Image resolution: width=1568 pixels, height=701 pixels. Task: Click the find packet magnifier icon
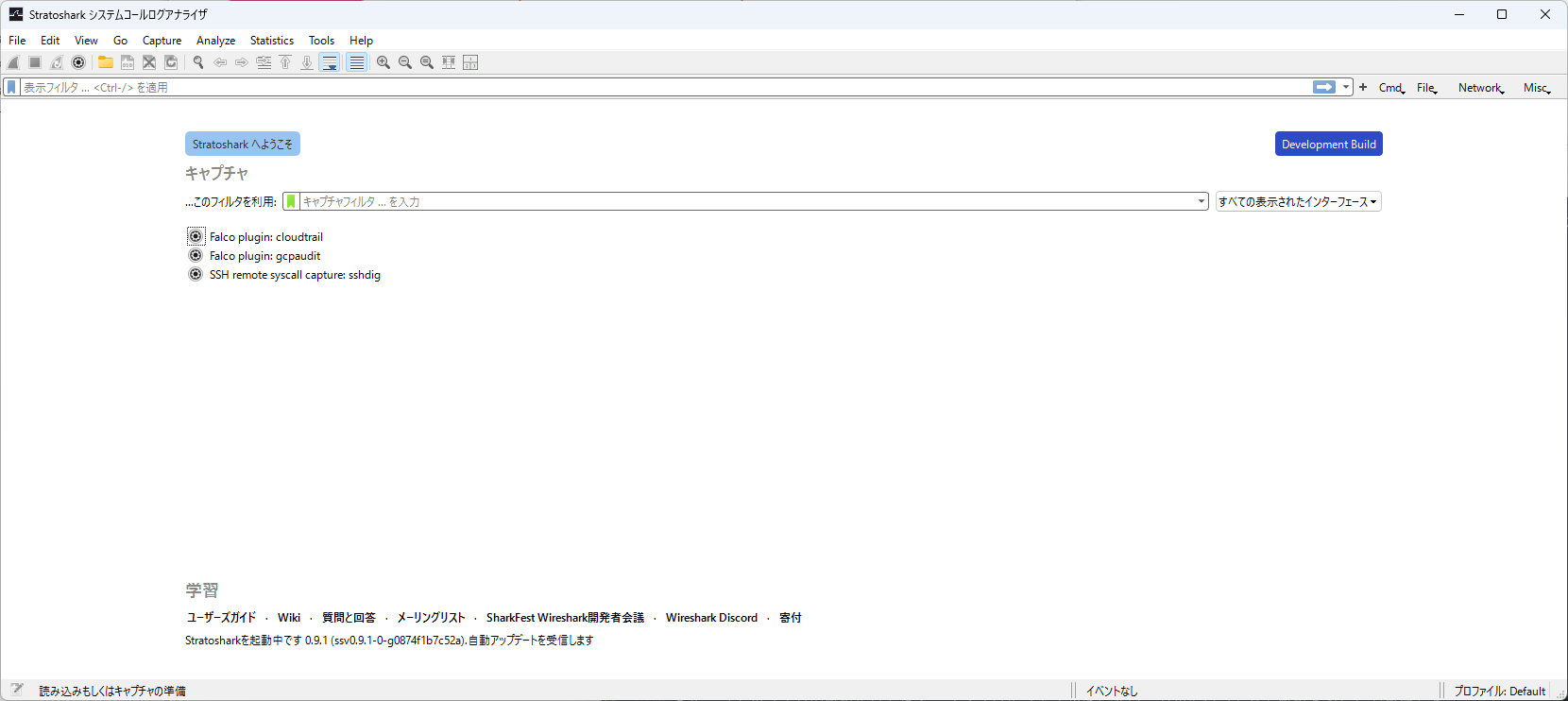[198, 62]
